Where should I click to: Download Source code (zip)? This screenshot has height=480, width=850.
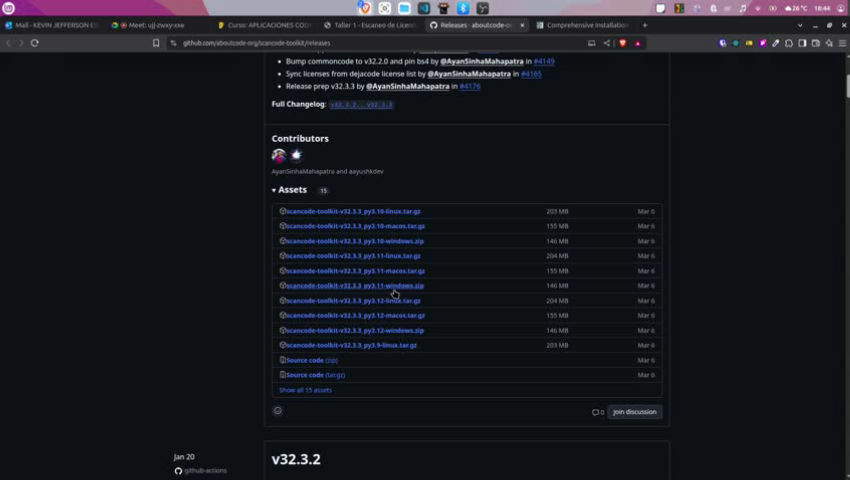312,360
